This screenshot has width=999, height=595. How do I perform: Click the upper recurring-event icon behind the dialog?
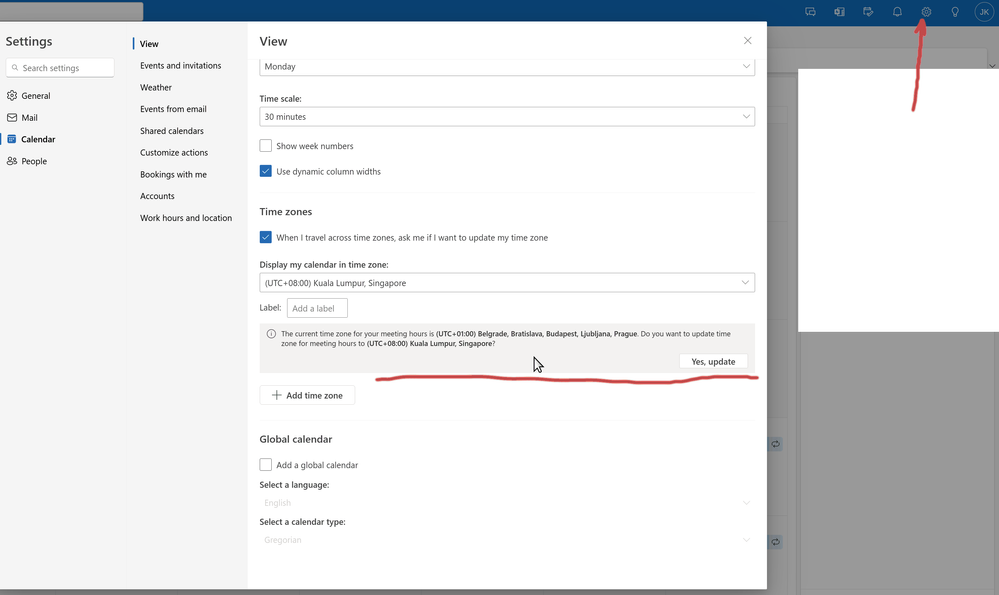point(775,444)
